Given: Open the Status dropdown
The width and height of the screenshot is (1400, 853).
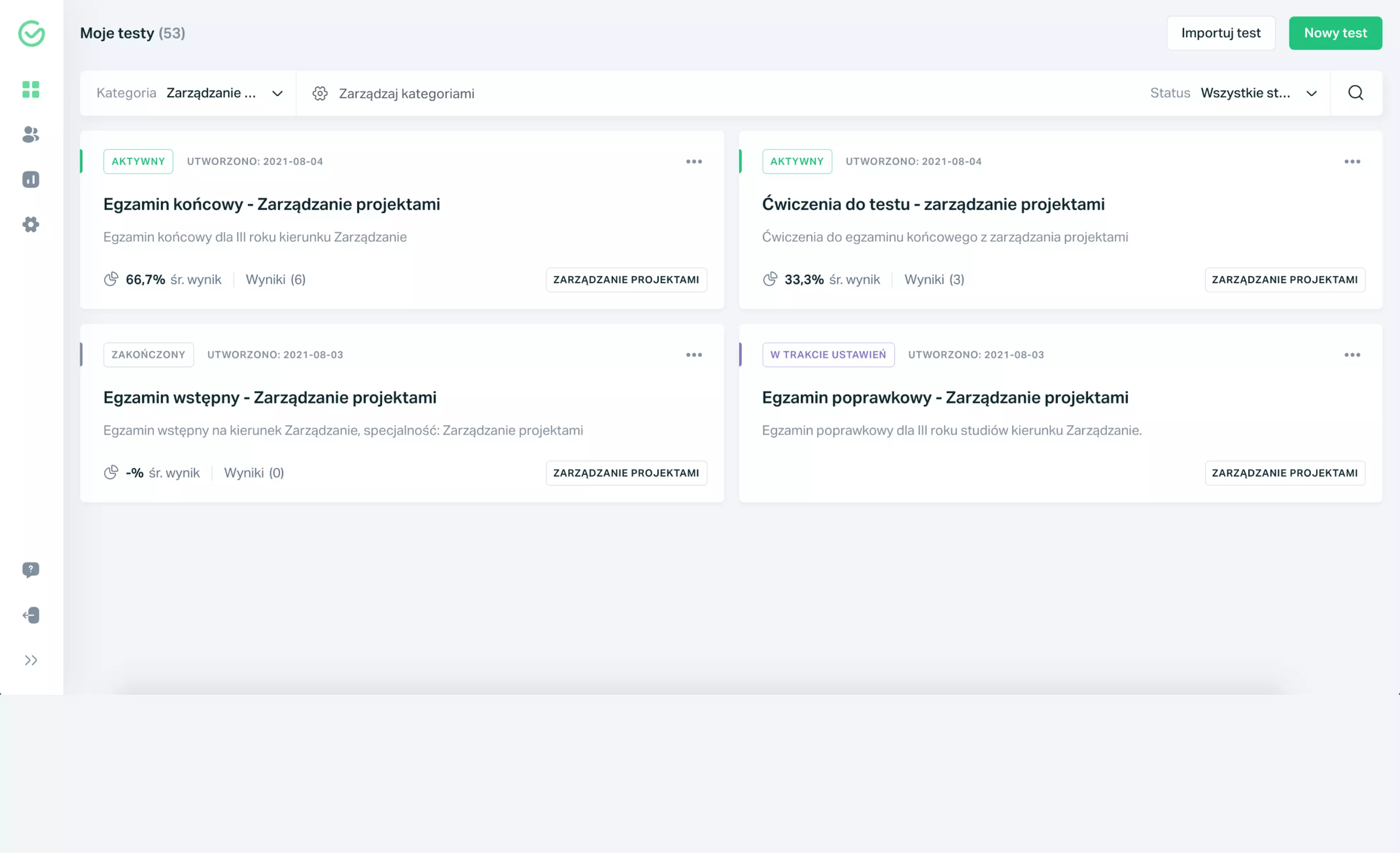Looking at the screenshot, I should click(1234, 93).
